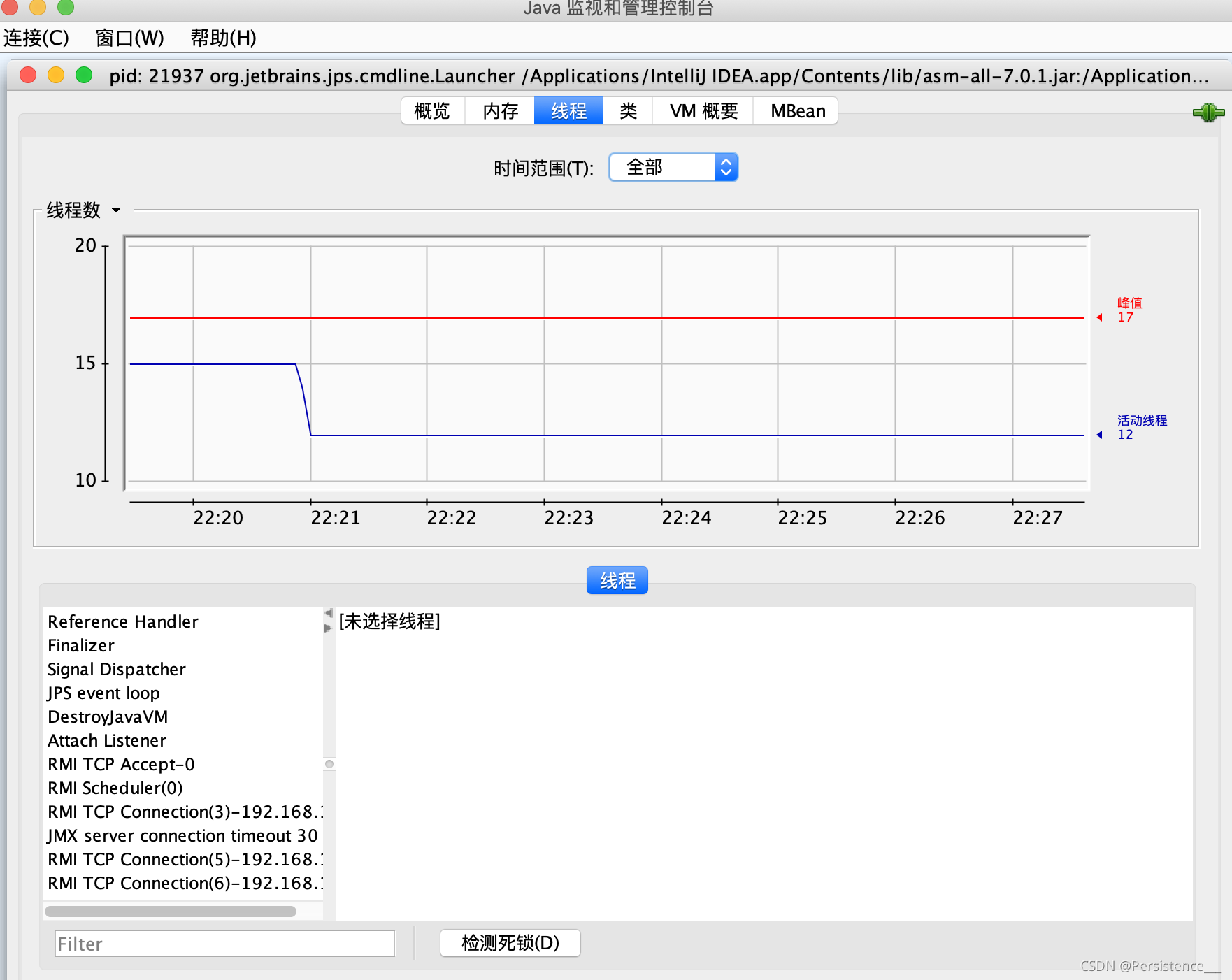
Task: Select the Signal Dispatcher thread
Action: tap(183, 669)
